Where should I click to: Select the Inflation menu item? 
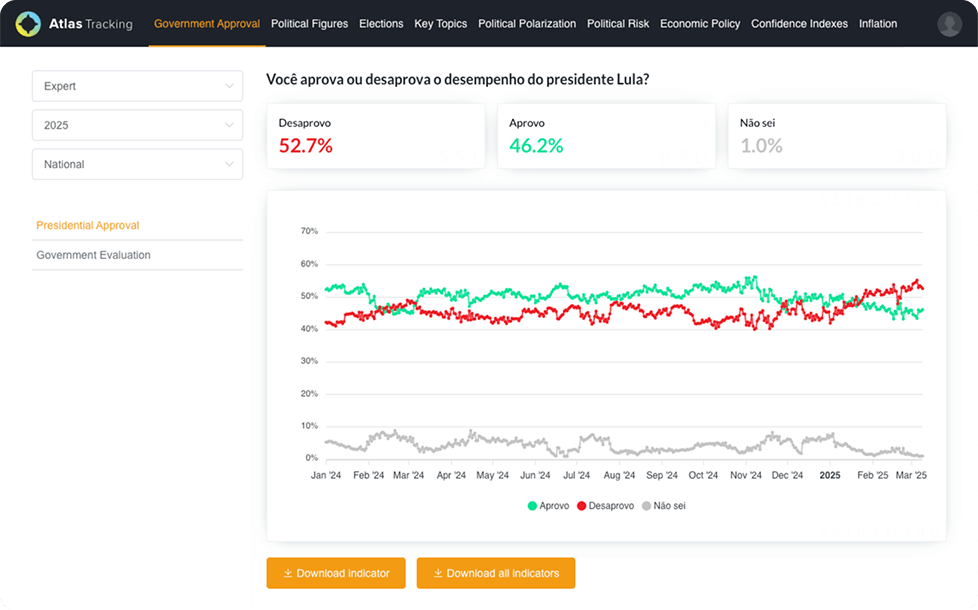pos(877,24)
